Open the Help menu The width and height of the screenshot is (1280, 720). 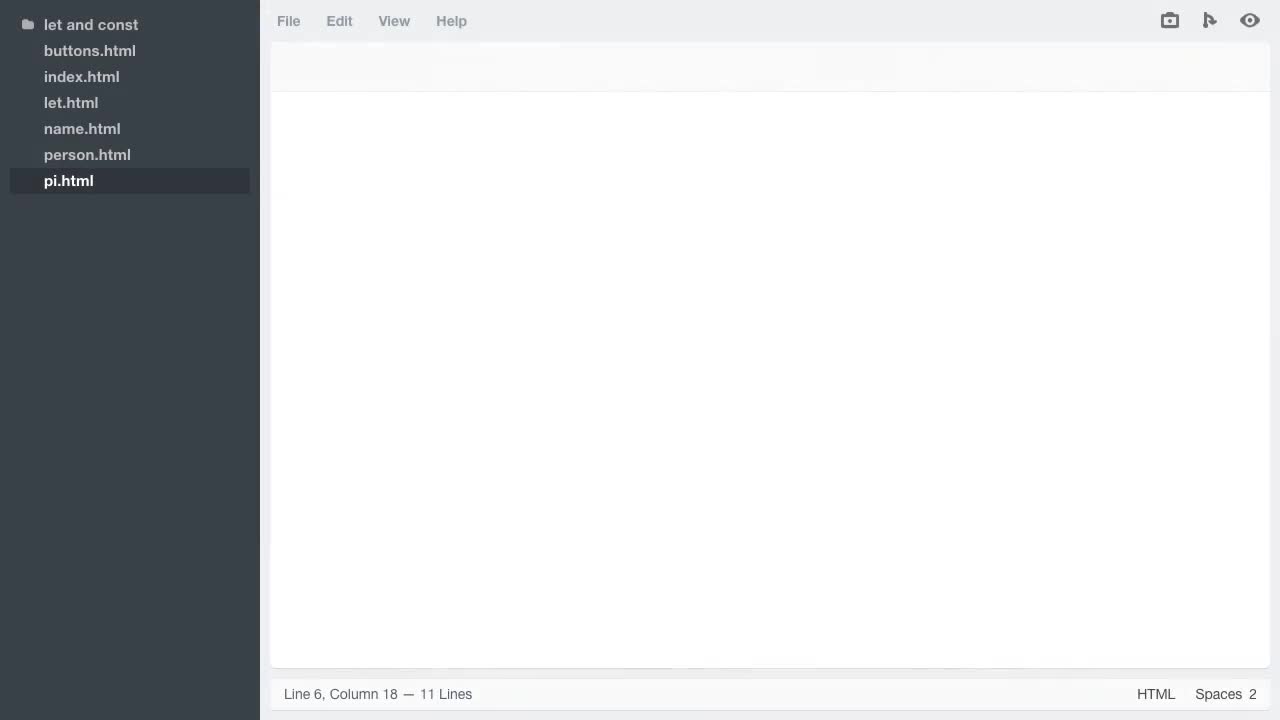point(451,21)
